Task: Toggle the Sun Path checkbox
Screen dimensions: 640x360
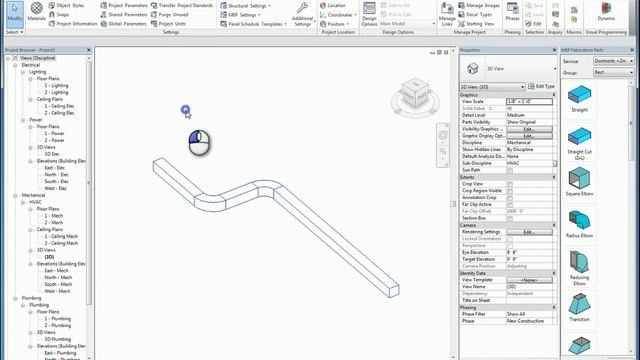Action: tap(509, 170)
